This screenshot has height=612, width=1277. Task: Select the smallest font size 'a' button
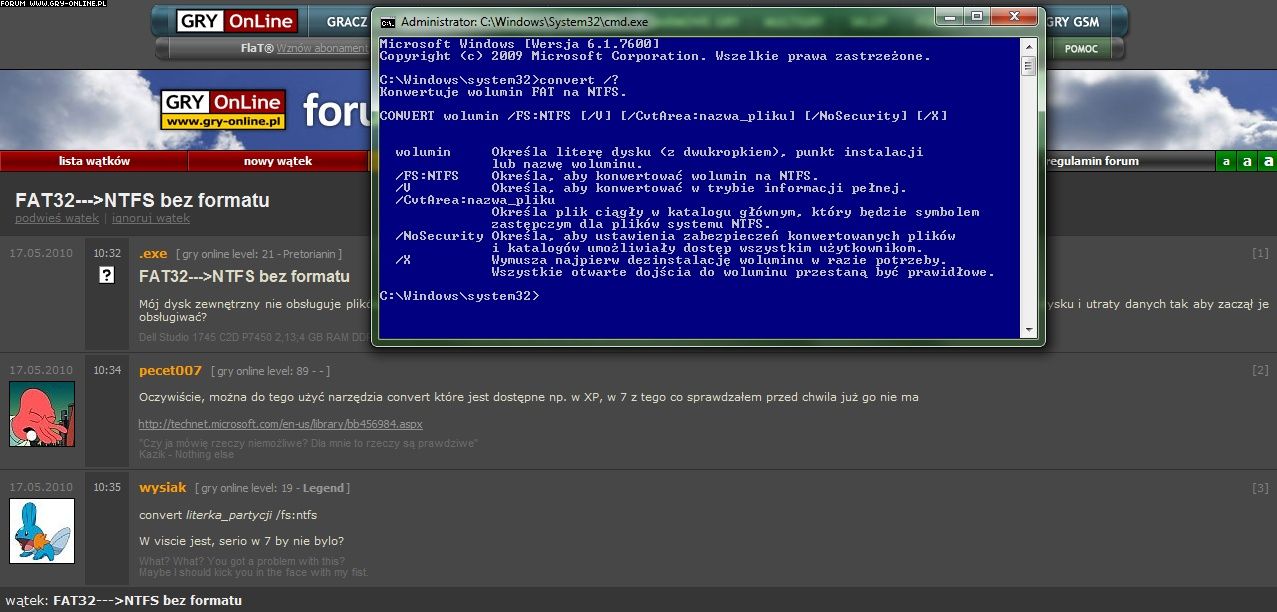click(x=1226, y=161)
